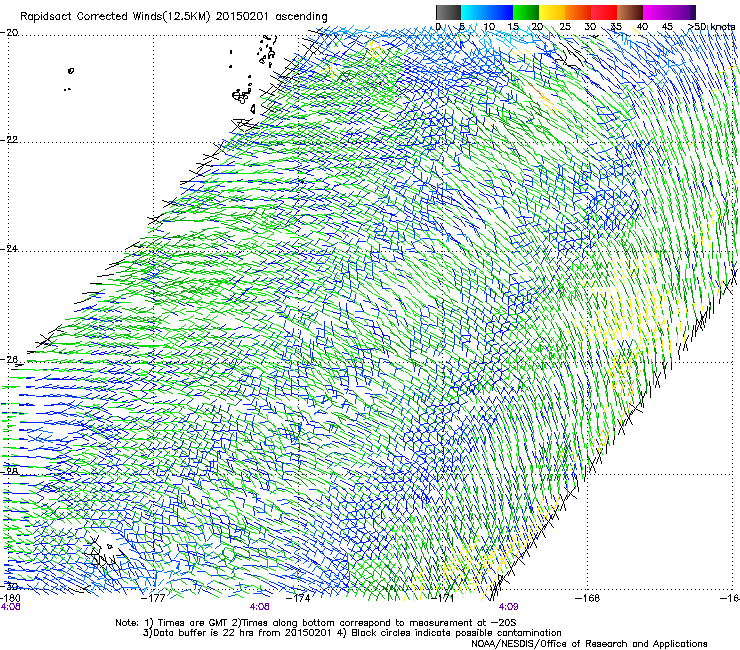Click the '>50 knots' legend label
The height and width of the screenshot is (650, 740).
click(x=711, y=27)
